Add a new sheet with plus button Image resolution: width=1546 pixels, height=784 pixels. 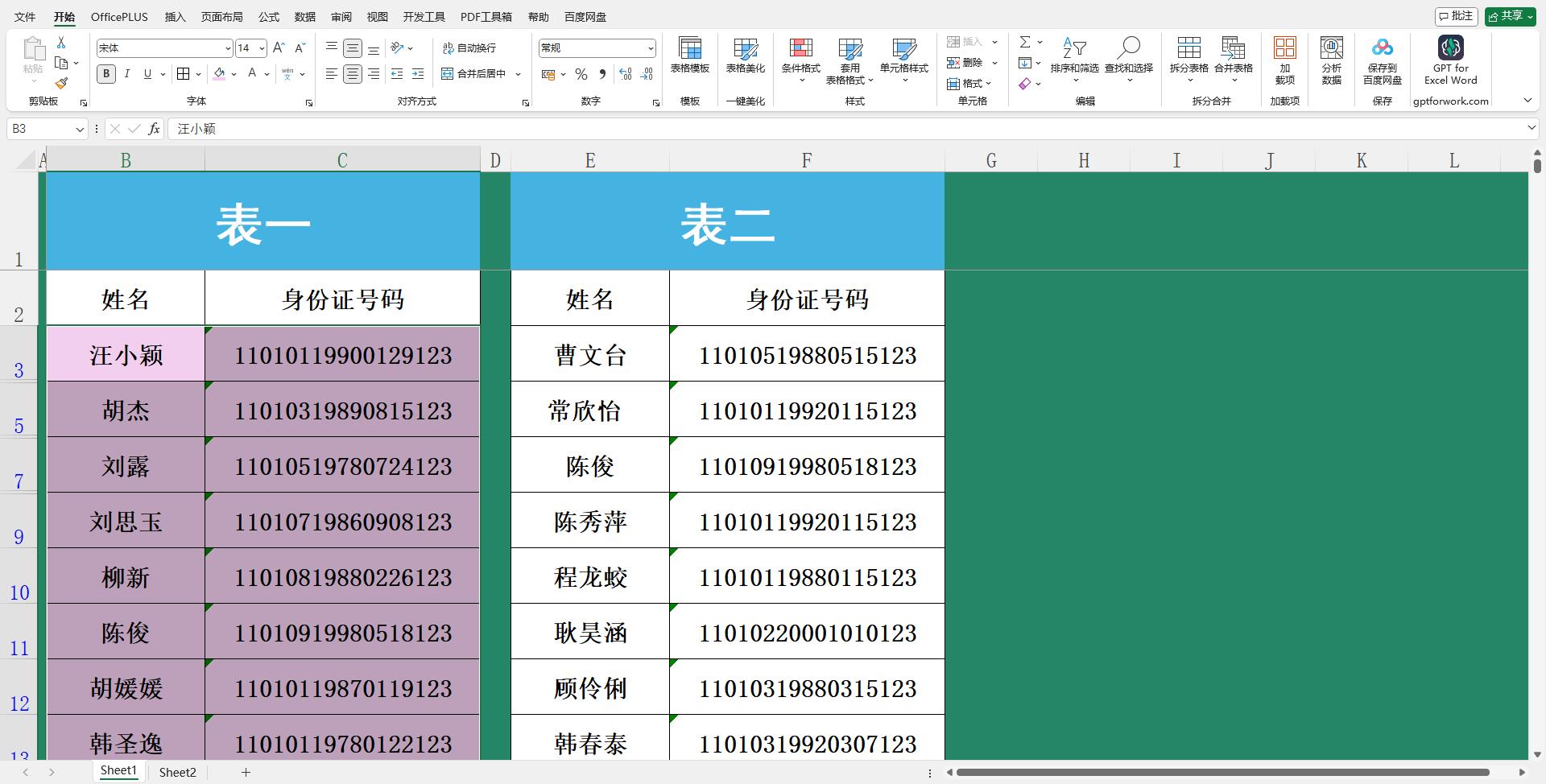point(246,772)
